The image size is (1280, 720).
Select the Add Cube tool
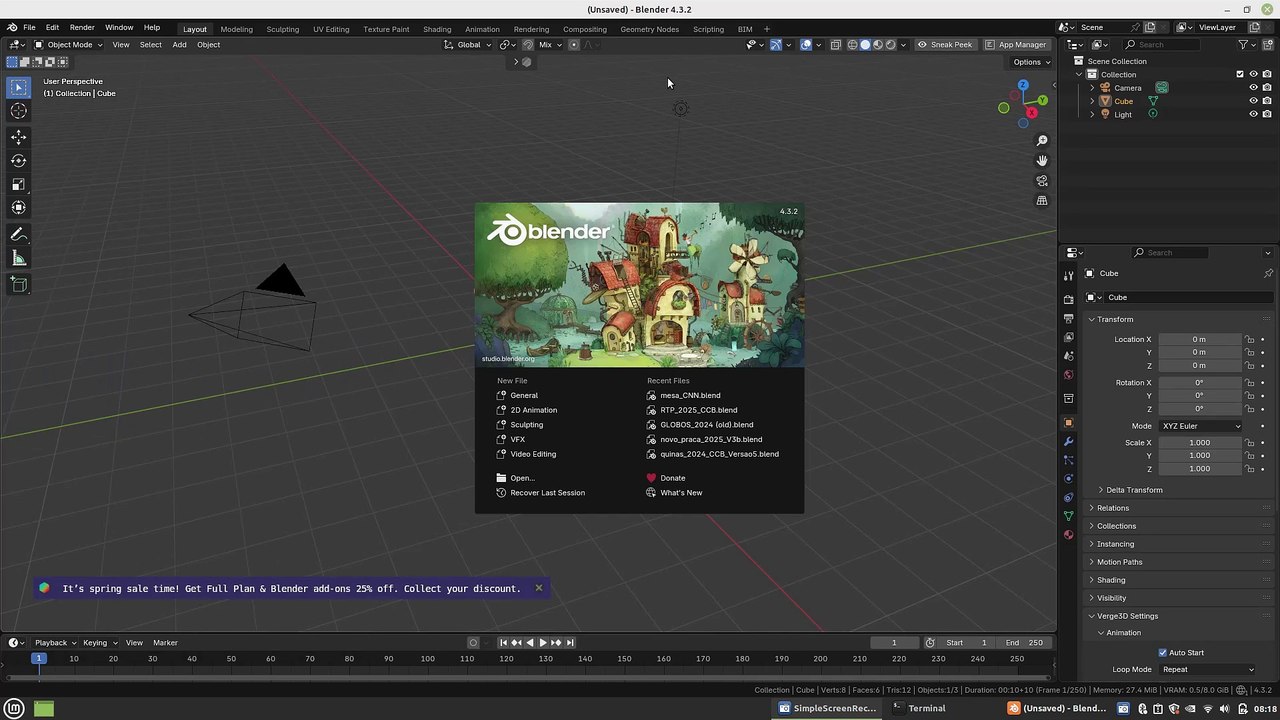pyautogui.click(x=18, y=285)
